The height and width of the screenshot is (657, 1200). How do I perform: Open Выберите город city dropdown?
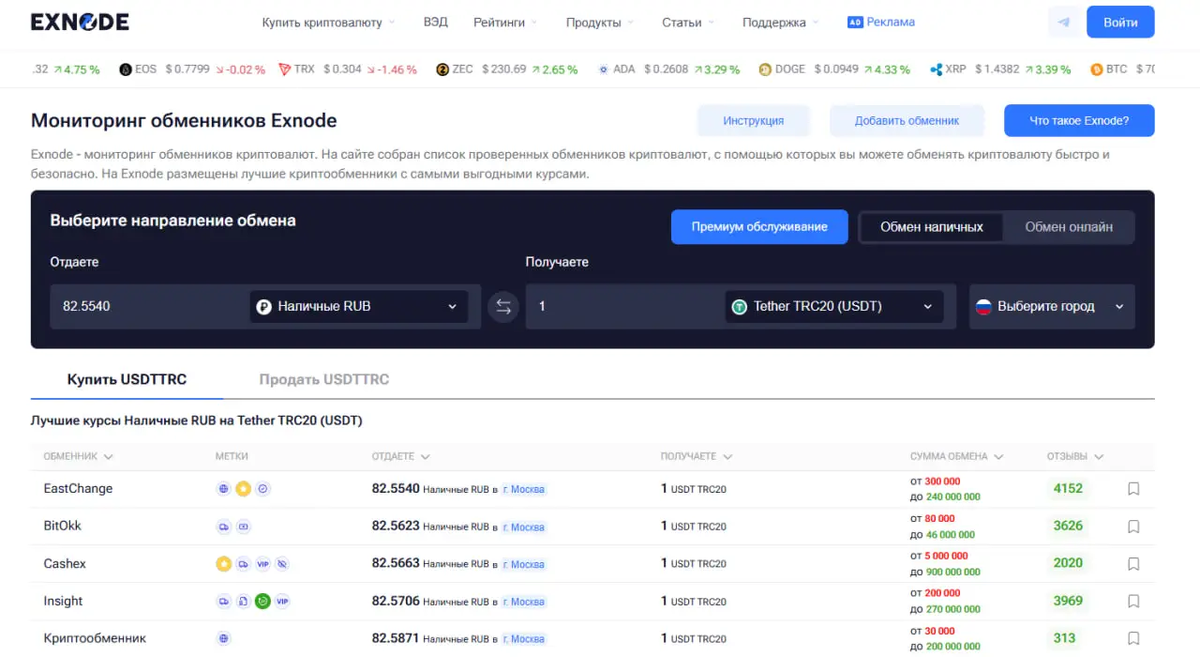(1051, 307)
